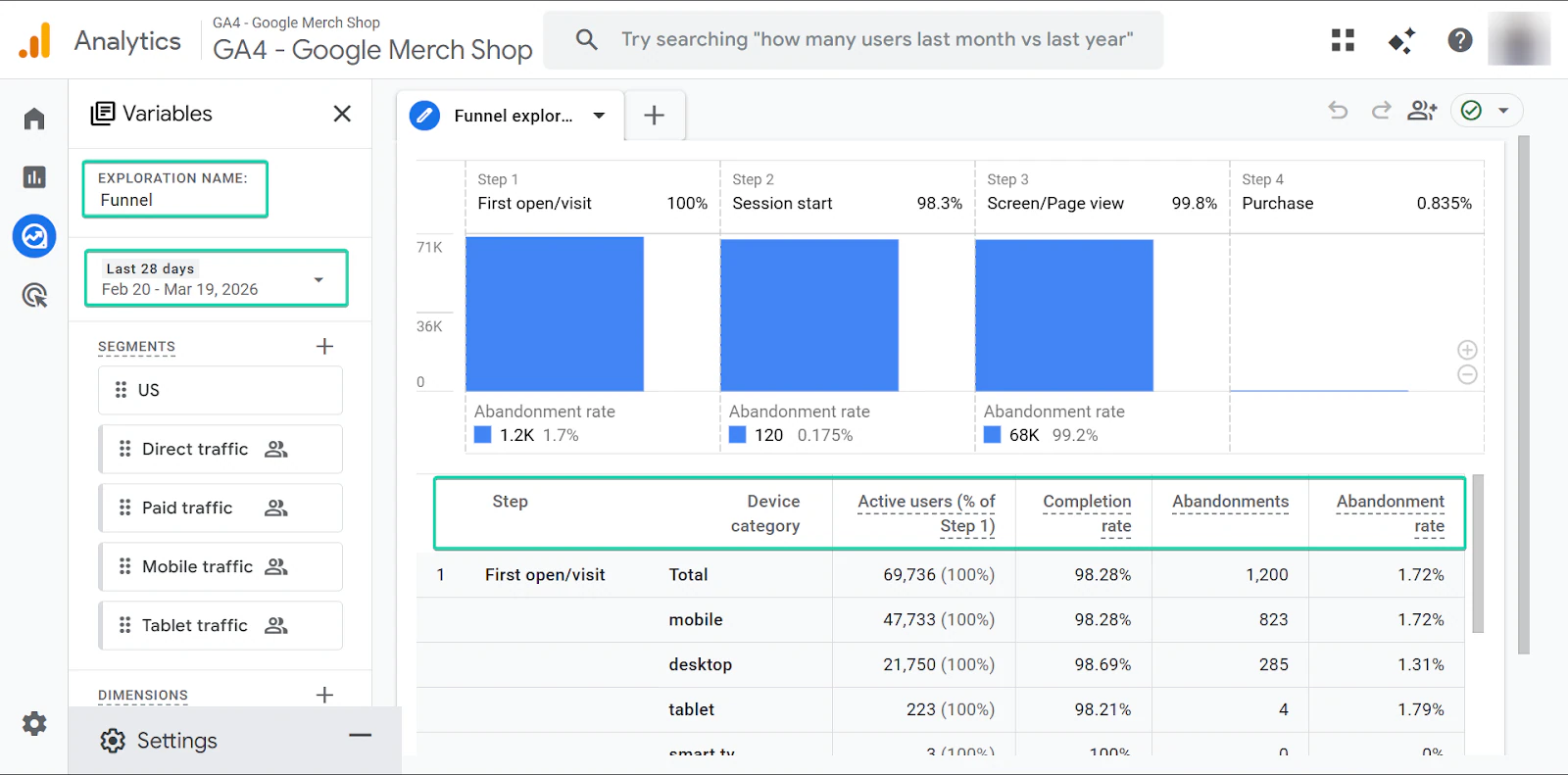Click the Step 3 abandonment blue swatch
The width and height of the screenshot is (1568, 775).
point(992,435)
